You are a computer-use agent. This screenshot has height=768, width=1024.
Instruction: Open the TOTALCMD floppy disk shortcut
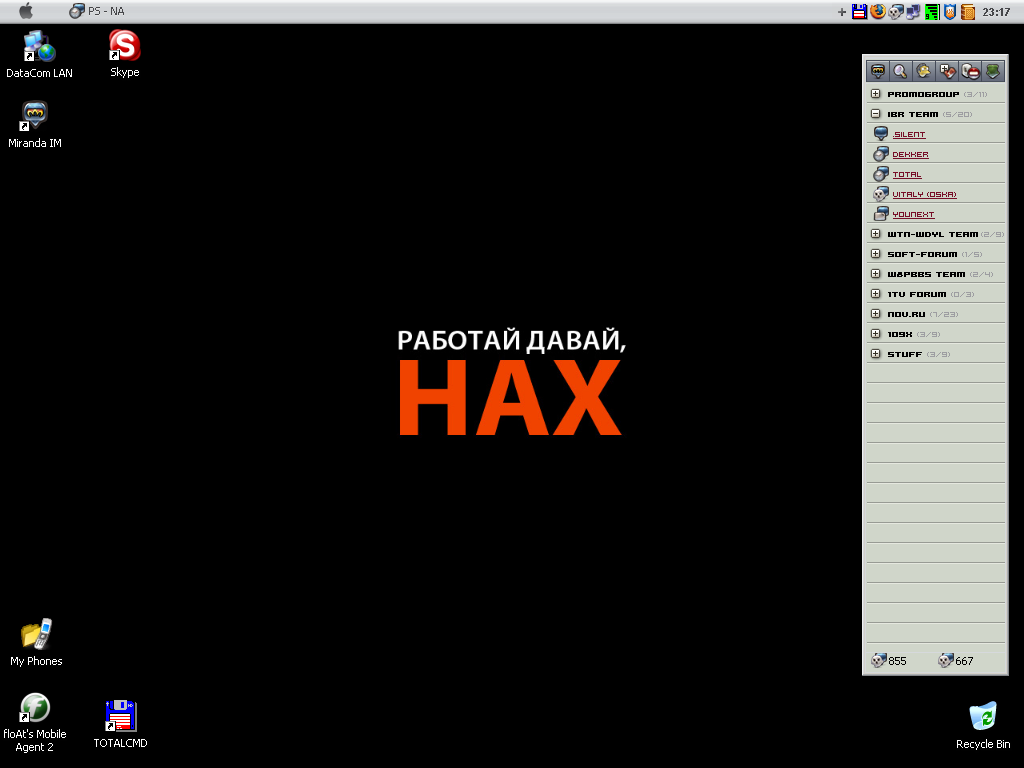(x=120, y=716)
